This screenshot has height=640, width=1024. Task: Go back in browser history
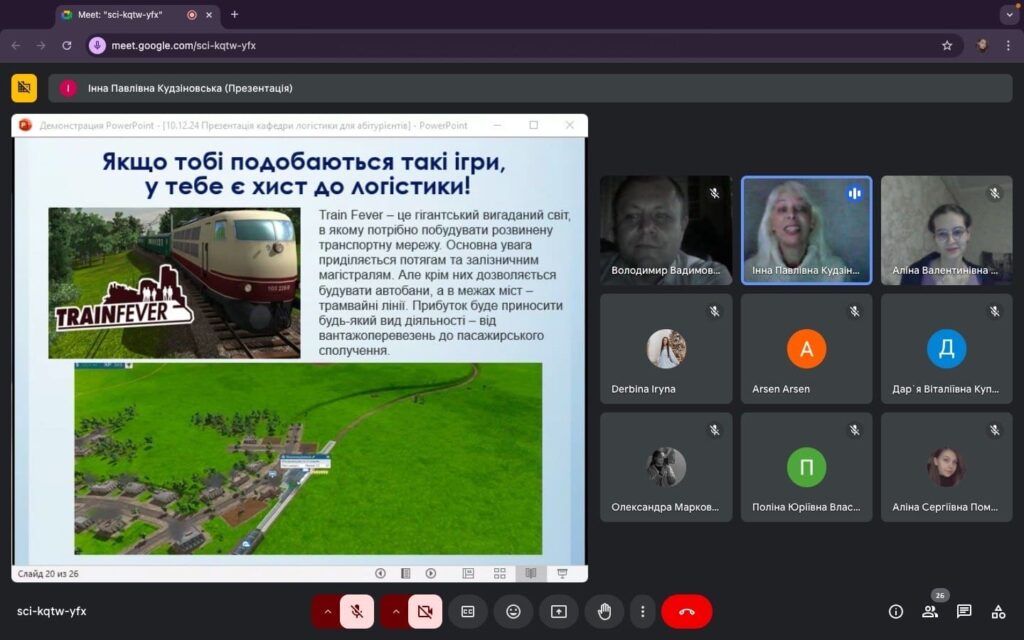click(16, 46)
